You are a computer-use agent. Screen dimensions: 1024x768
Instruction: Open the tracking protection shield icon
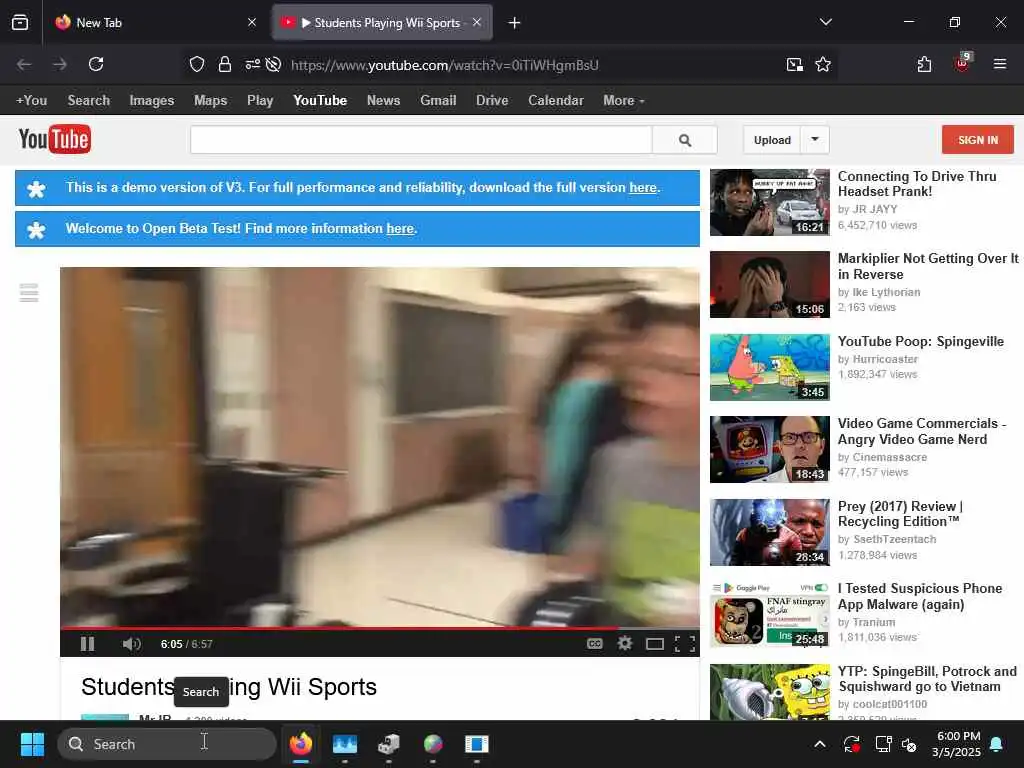tap(197, 65)
